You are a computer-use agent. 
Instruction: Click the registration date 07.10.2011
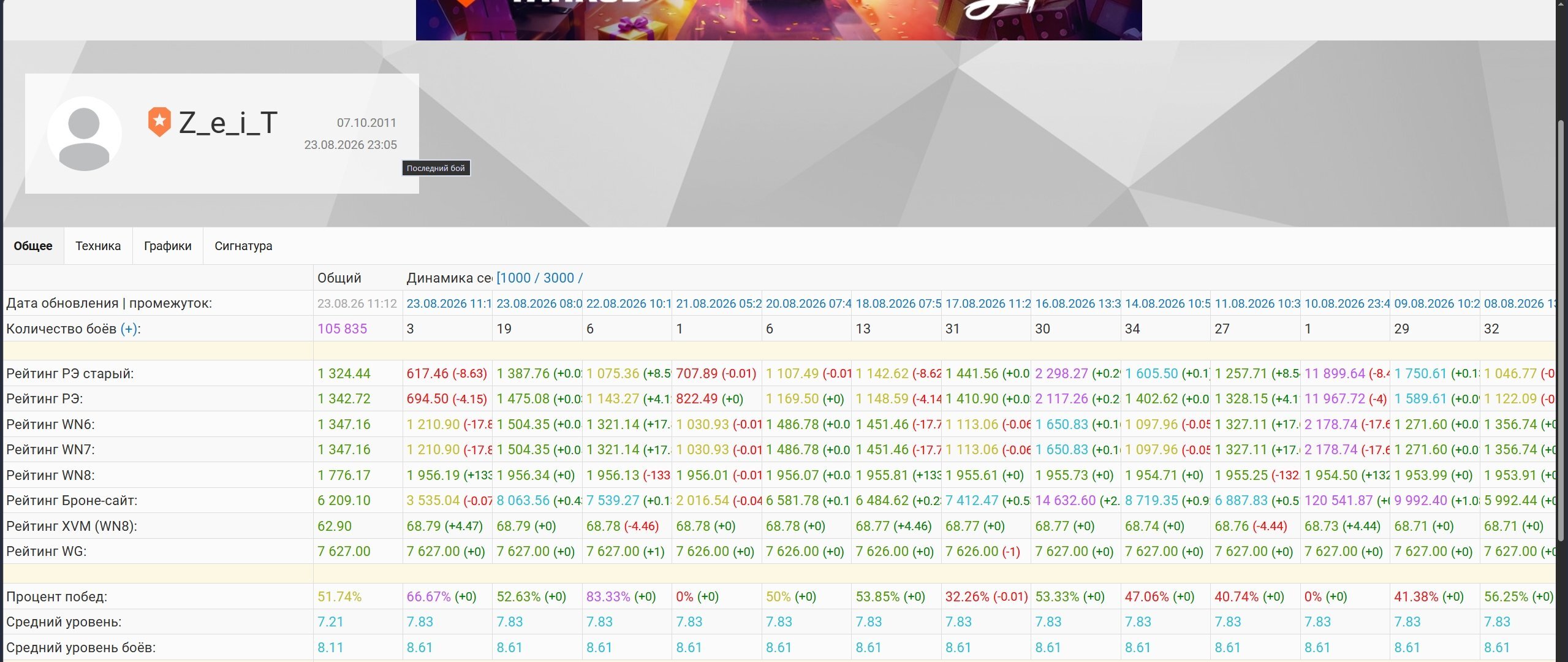coord(366,123)
